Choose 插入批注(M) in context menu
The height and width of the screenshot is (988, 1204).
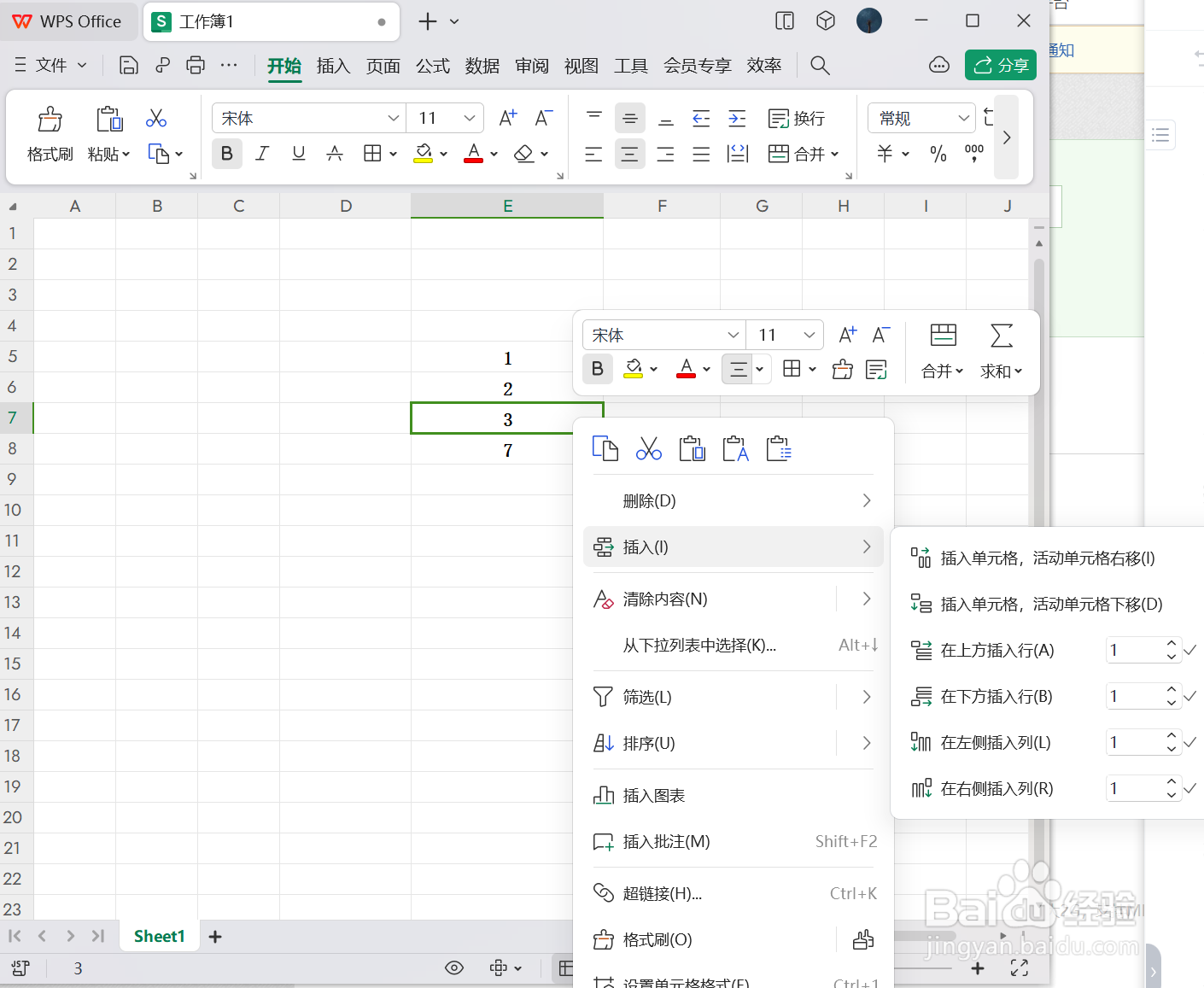734,842
